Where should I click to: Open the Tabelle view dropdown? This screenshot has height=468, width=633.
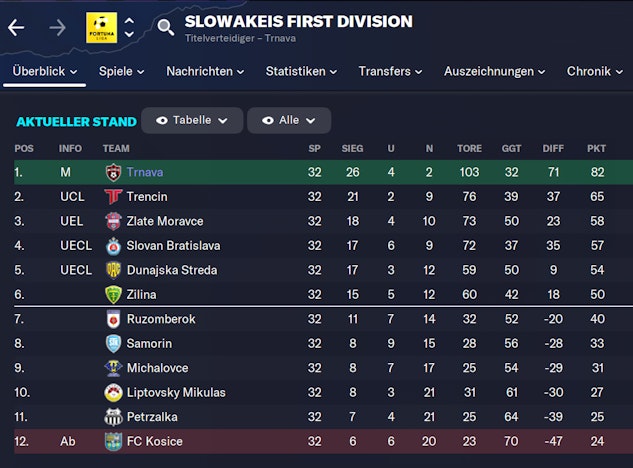pyautogui.click(x=191, y=120)
